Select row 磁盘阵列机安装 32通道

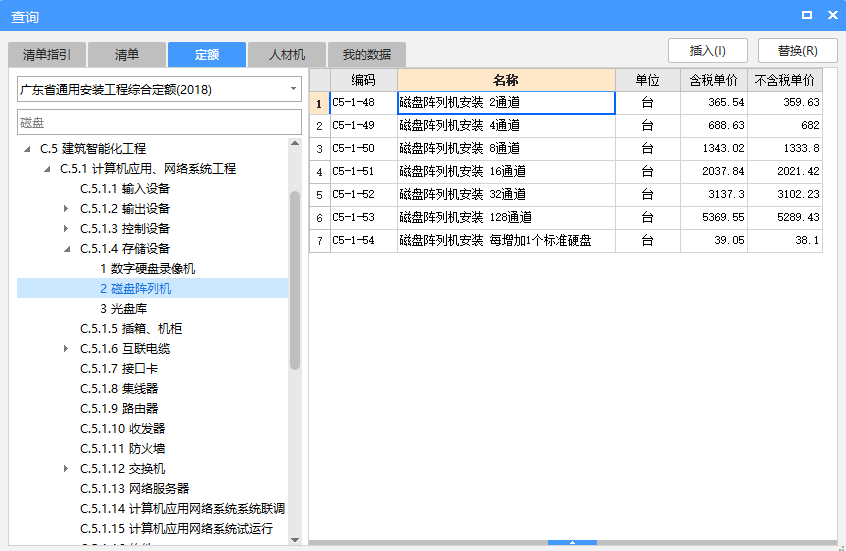pos(506,194)
